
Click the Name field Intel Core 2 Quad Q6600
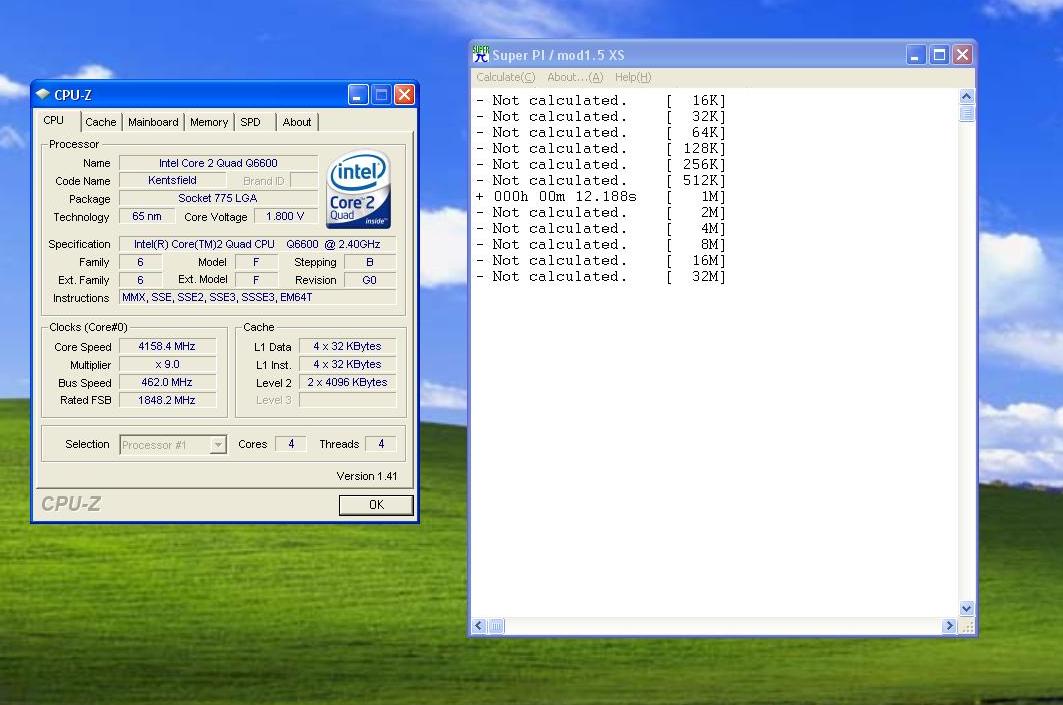pos(218,163)
